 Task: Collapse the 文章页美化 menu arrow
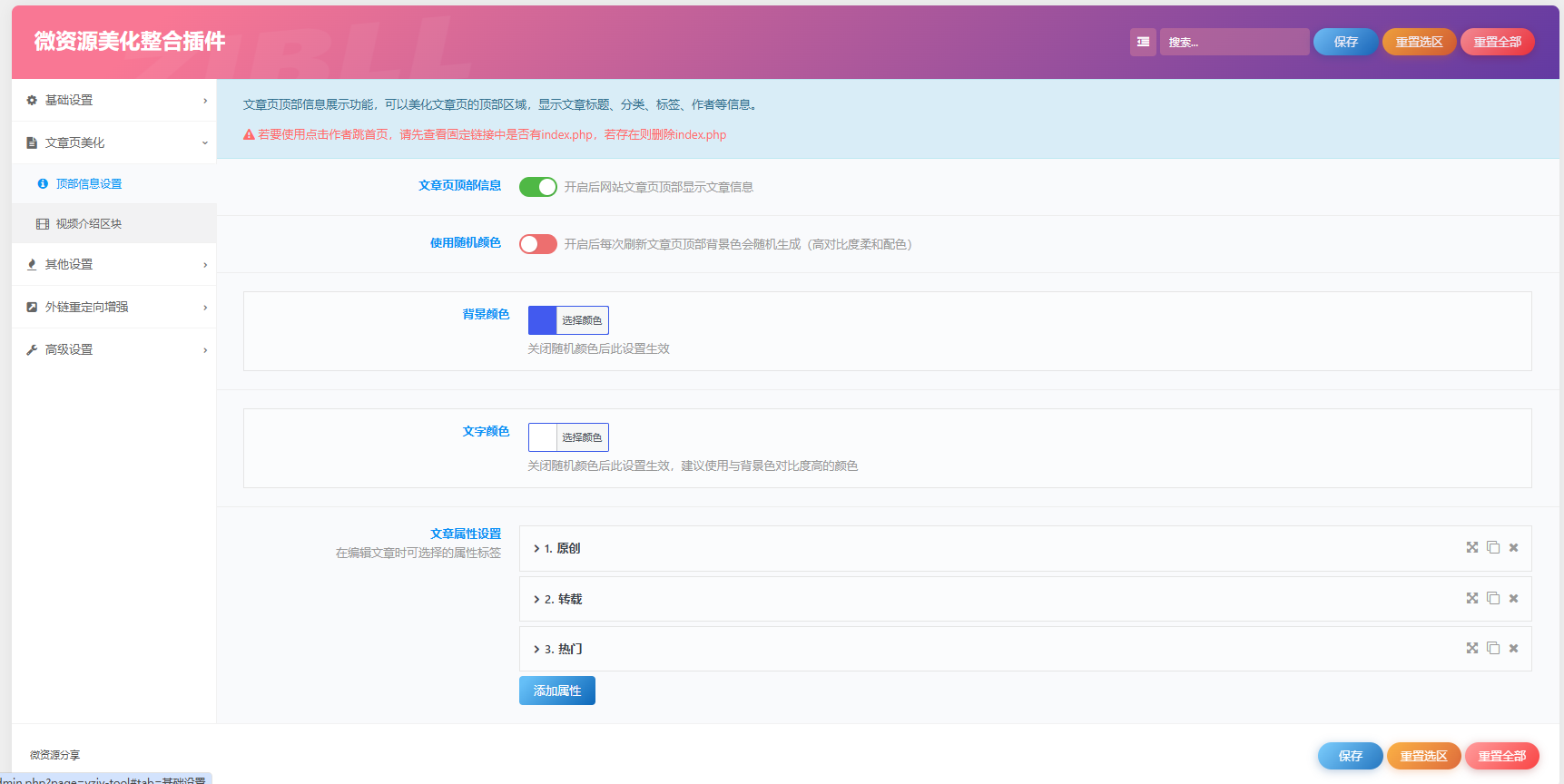tap(205, 143)
